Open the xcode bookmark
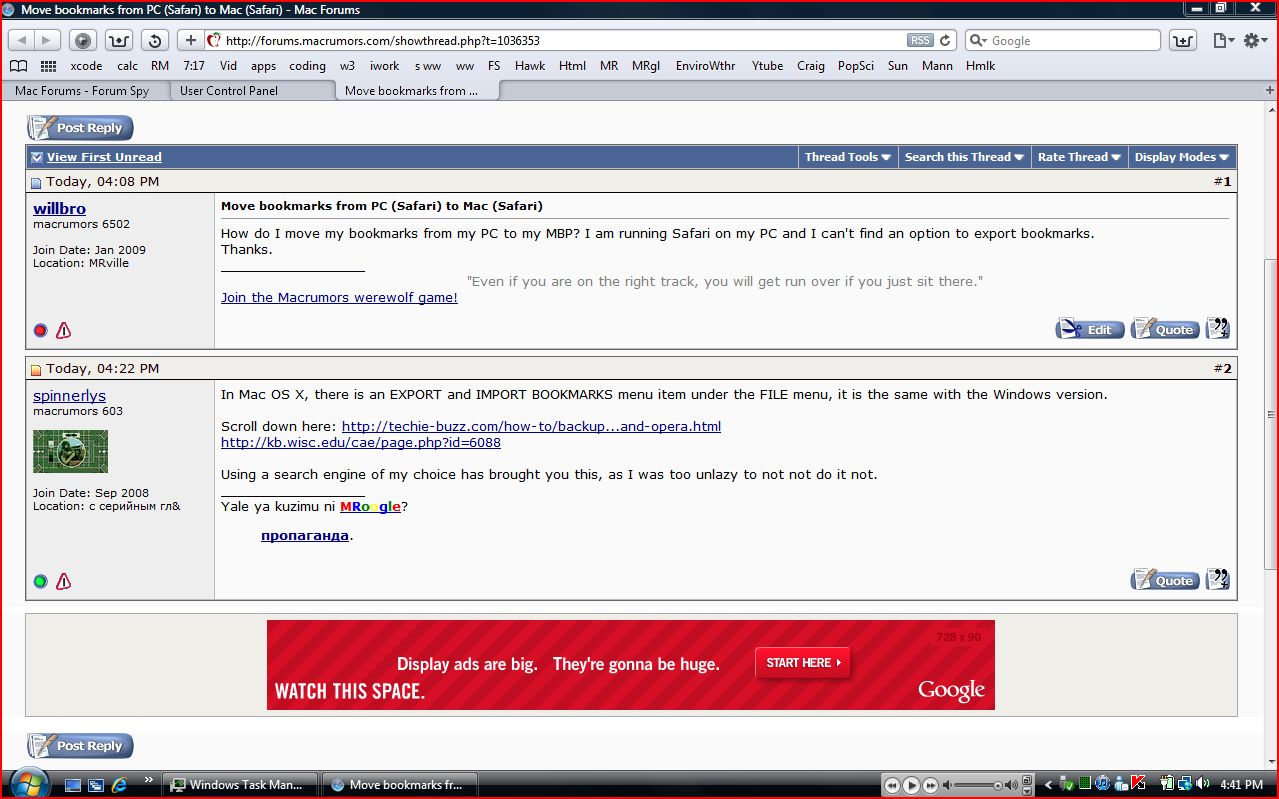Screen dimensions: 1279x799 (86, 66)
